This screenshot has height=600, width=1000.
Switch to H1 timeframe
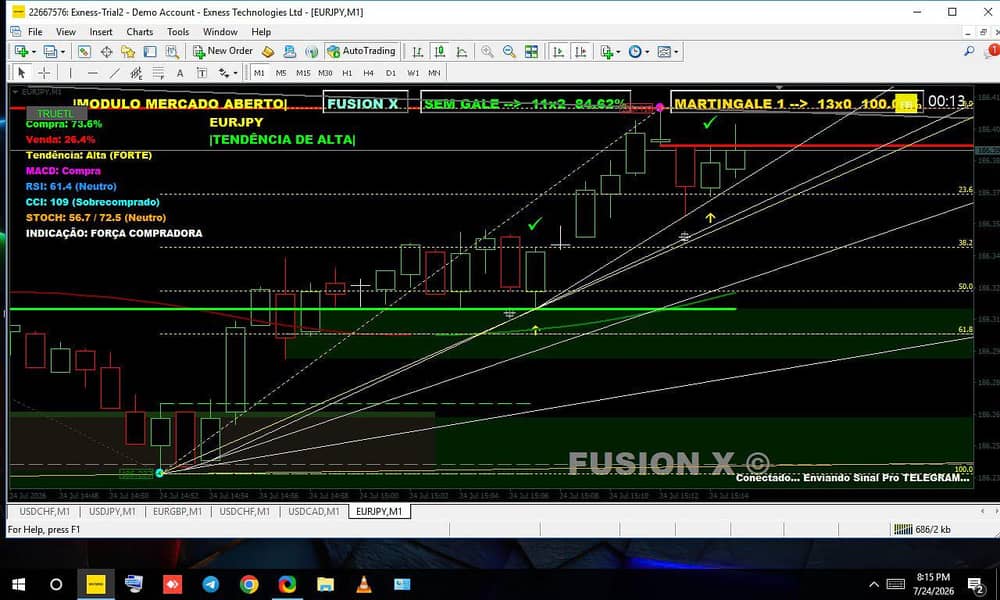[x=347, y=73]
